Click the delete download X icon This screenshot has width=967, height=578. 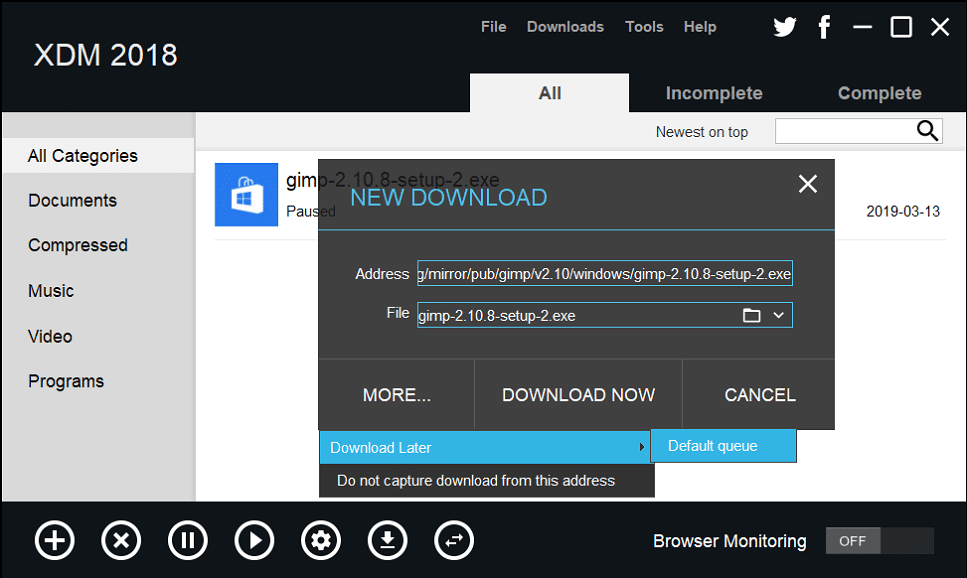pos(121,540)
